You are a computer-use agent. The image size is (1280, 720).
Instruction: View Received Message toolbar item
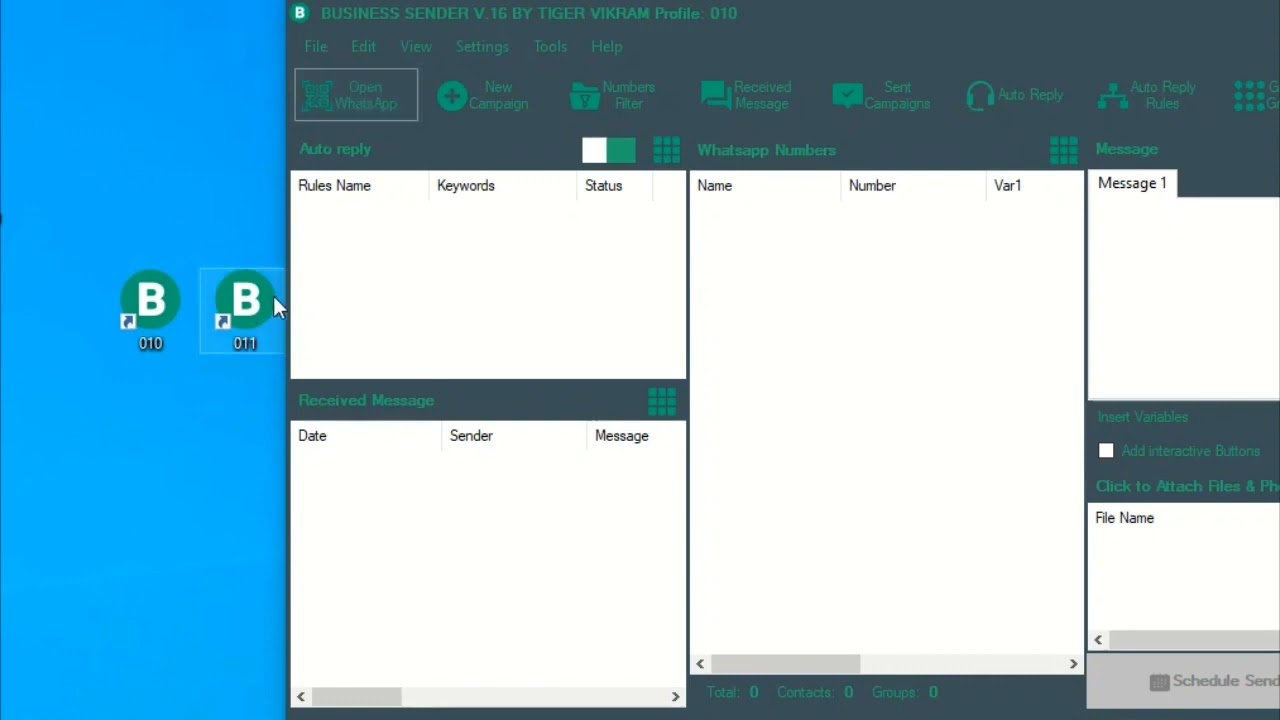tap(746, 95)
